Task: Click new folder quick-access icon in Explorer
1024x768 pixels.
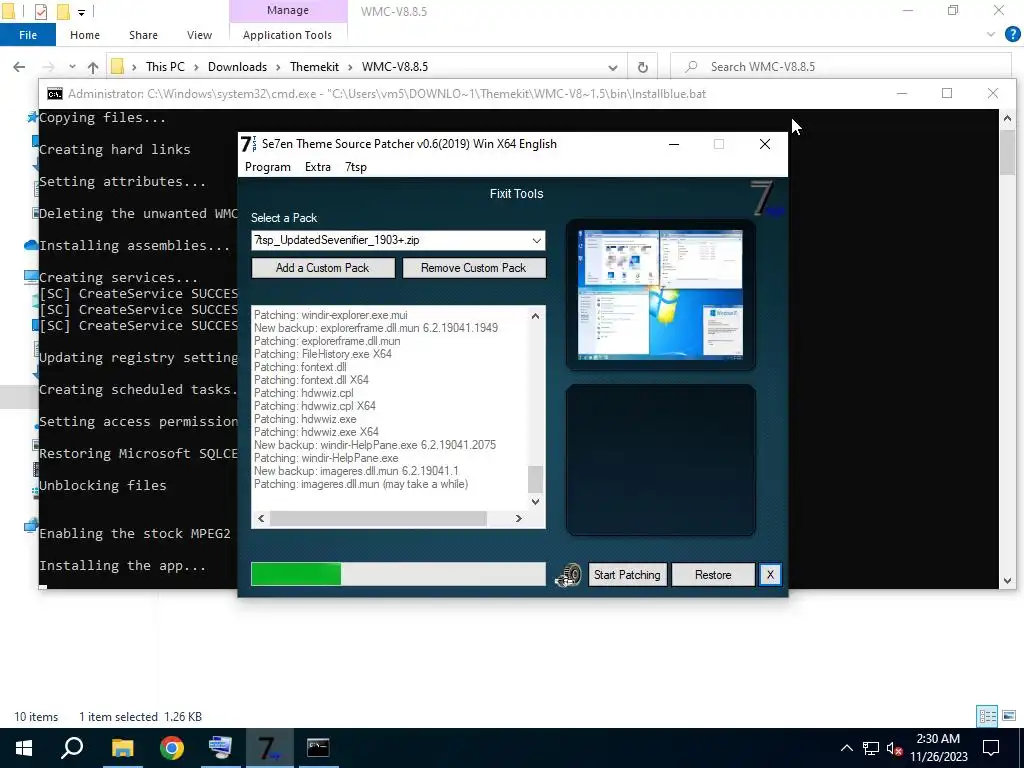Action: (x=63, y=11)
